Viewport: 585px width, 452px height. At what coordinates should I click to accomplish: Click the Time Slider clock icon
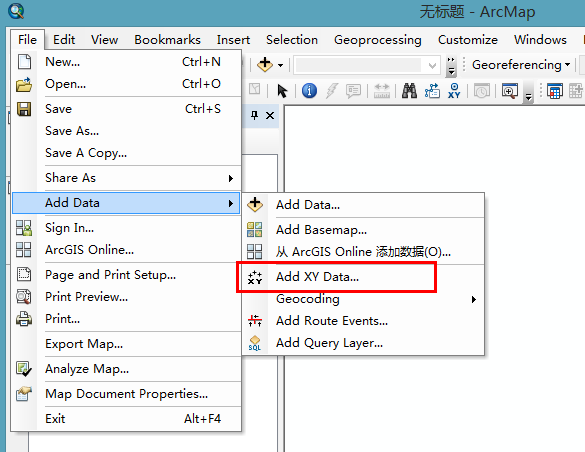click(482, 91)
